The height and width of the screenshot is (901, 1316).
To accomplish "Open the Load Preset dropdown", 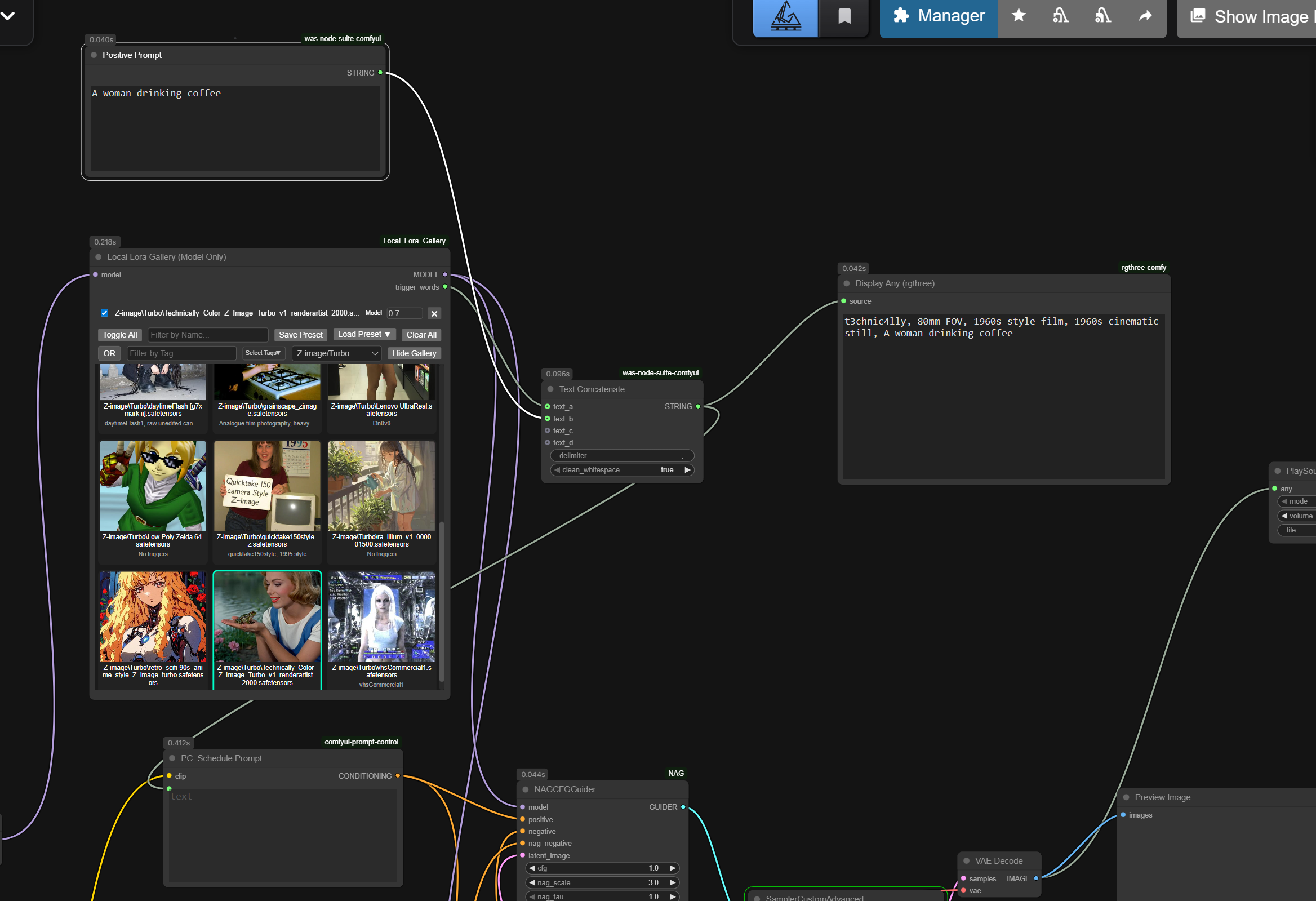I will pyautogui.click(x=363, y=335).
